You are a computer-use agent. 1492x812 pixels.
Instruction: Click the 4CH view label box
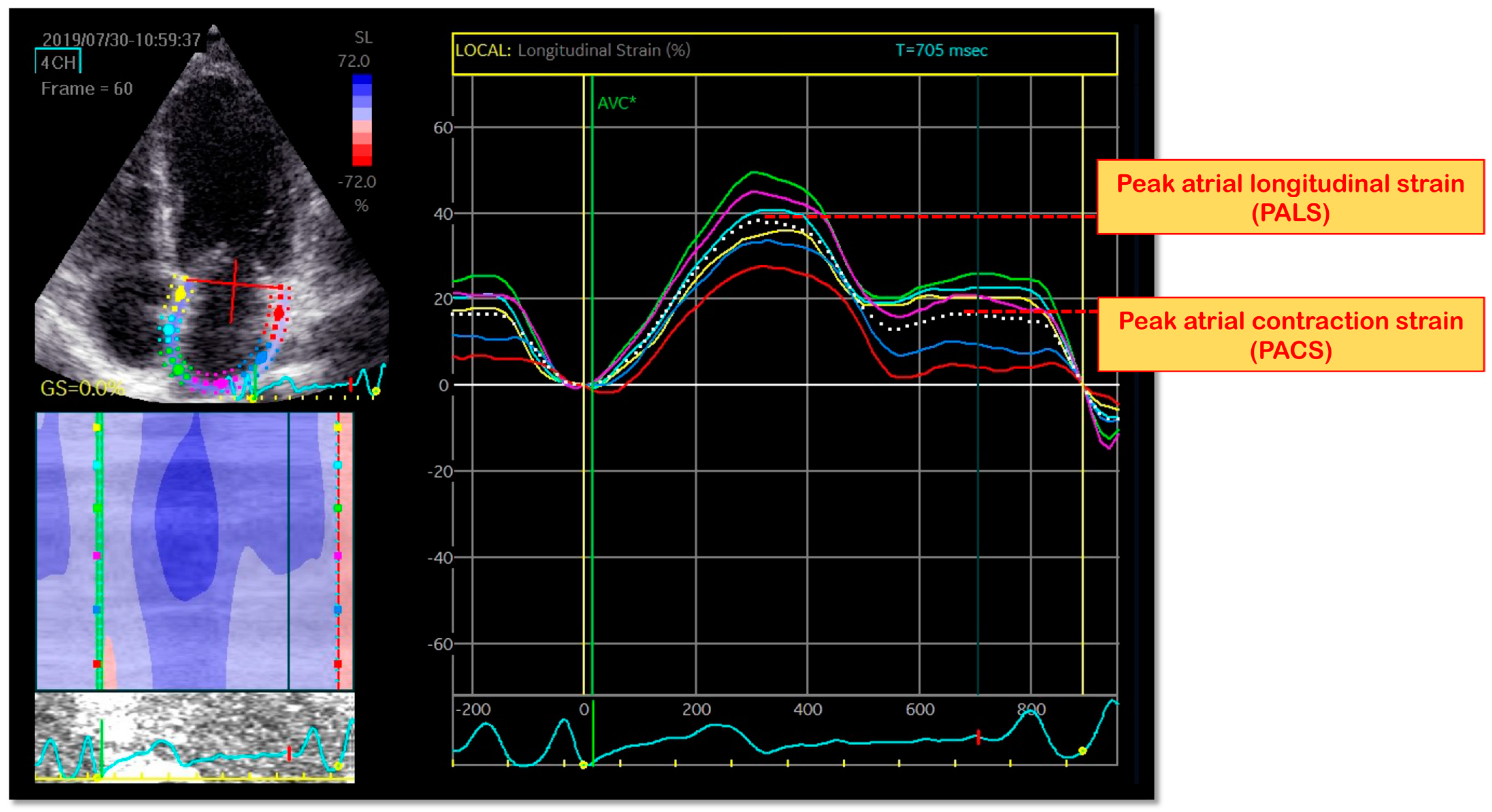(58, 62)
